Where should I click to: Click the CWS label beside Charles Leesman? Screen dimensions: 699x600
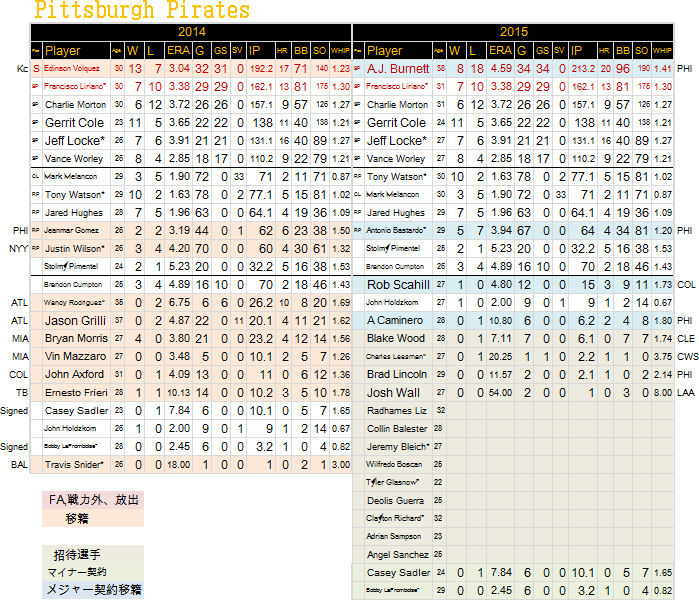[x=687, y=356]
